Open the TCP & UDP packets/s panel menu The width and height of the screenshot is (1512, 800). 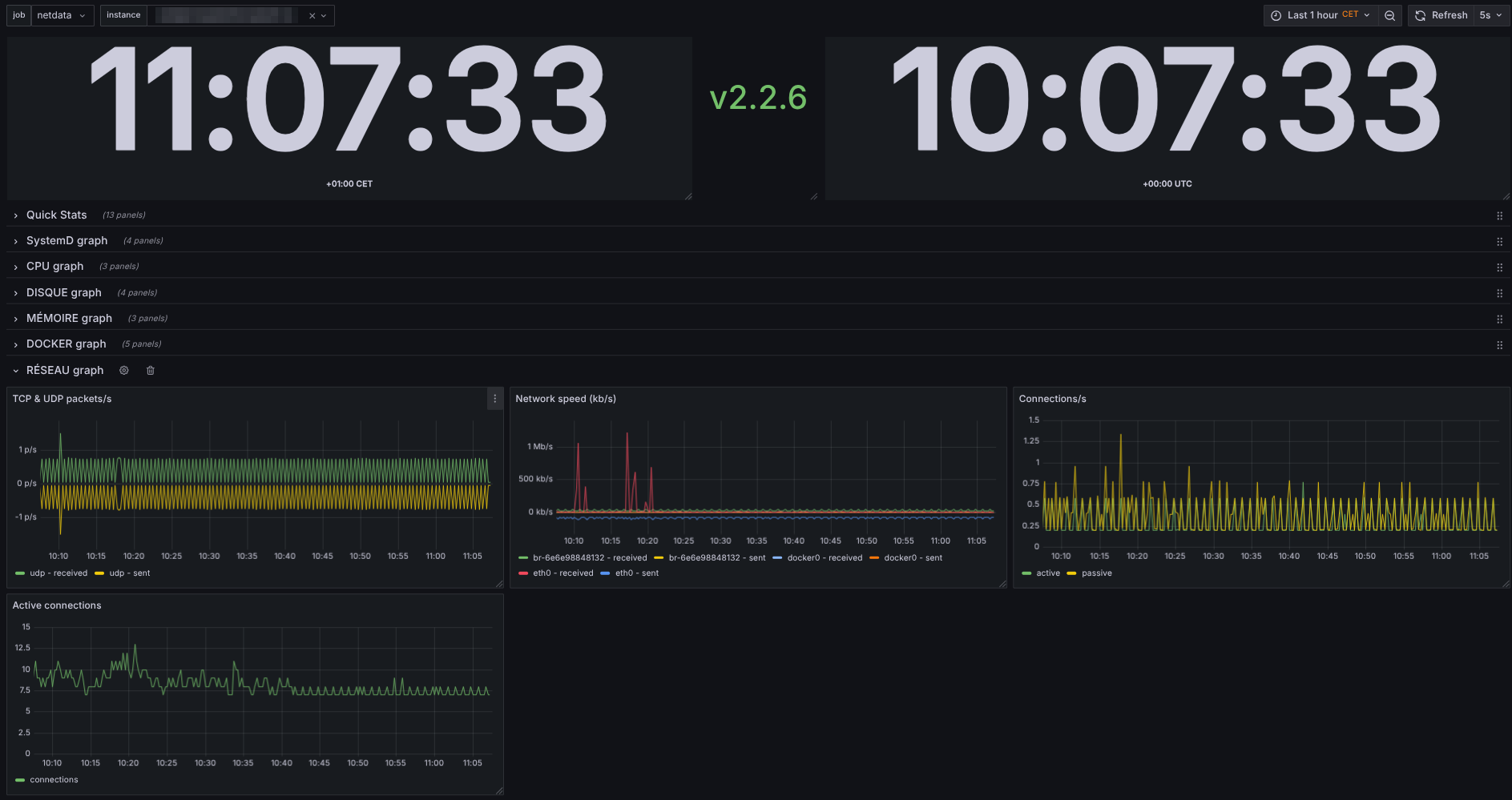point(494,399)
